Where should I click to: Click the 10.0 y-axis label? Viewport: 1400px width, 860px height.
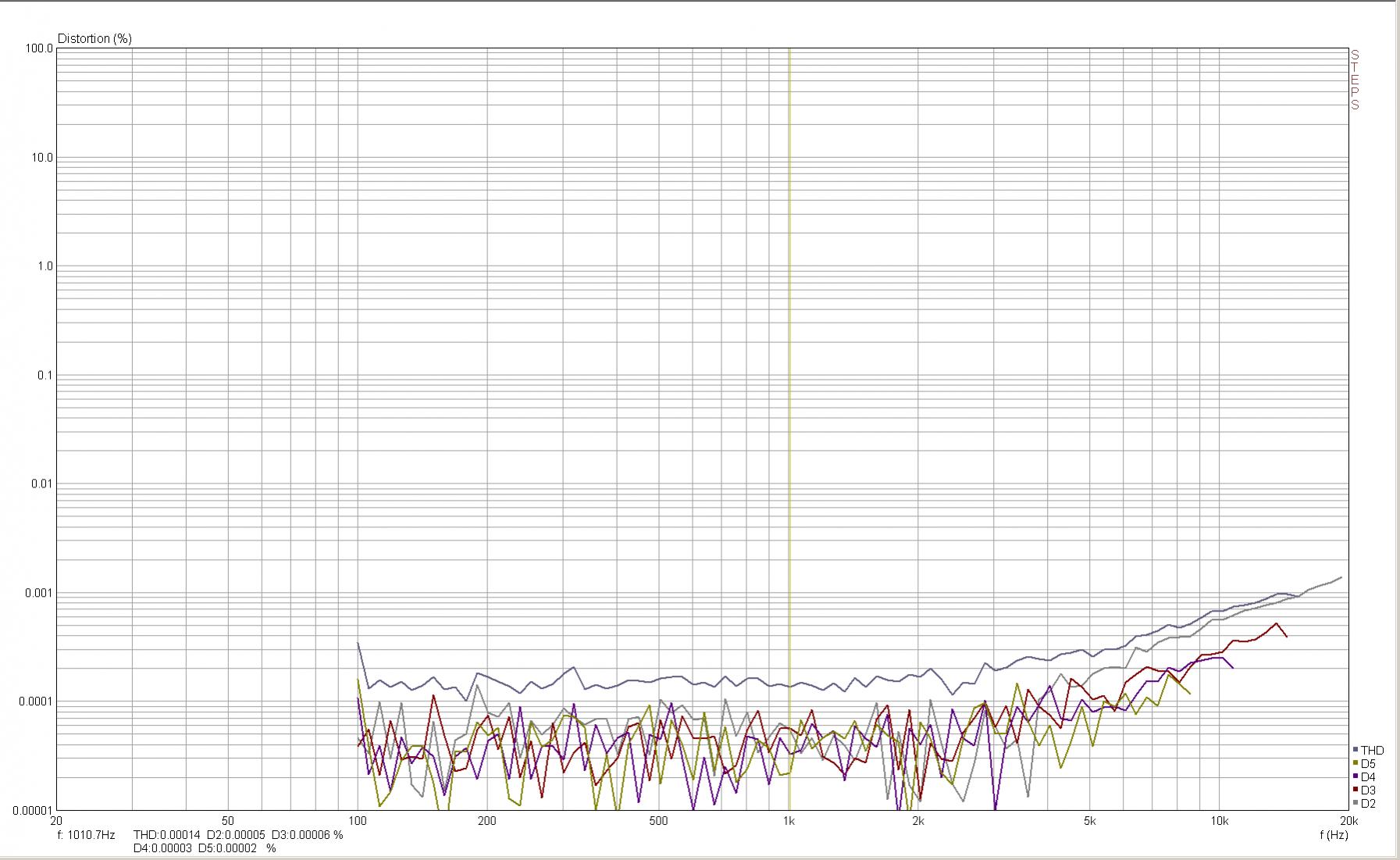[x=41, y=157]
